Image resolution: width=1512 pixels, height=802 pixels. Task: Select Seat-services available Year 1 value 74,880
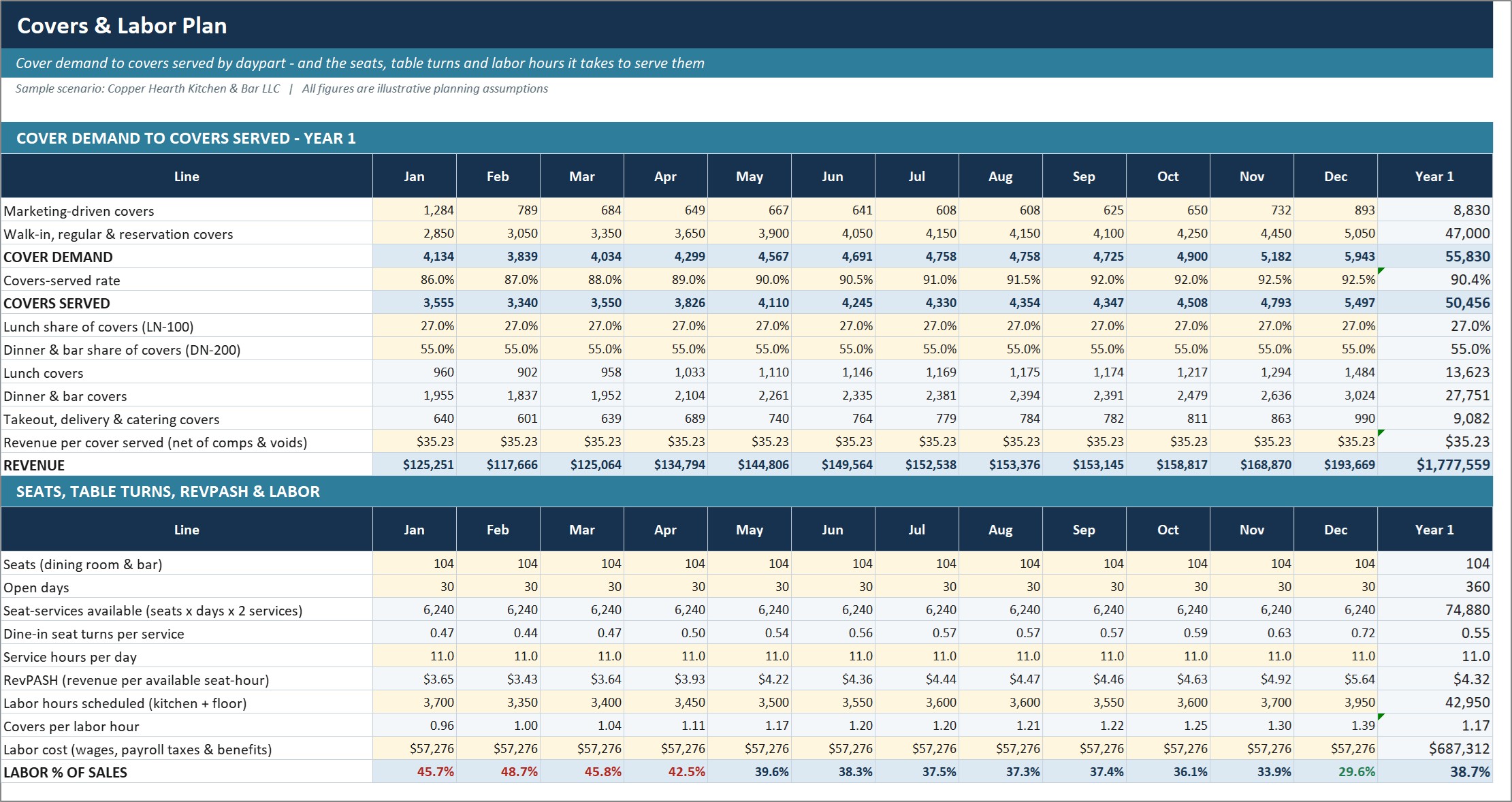(1435, 610)
